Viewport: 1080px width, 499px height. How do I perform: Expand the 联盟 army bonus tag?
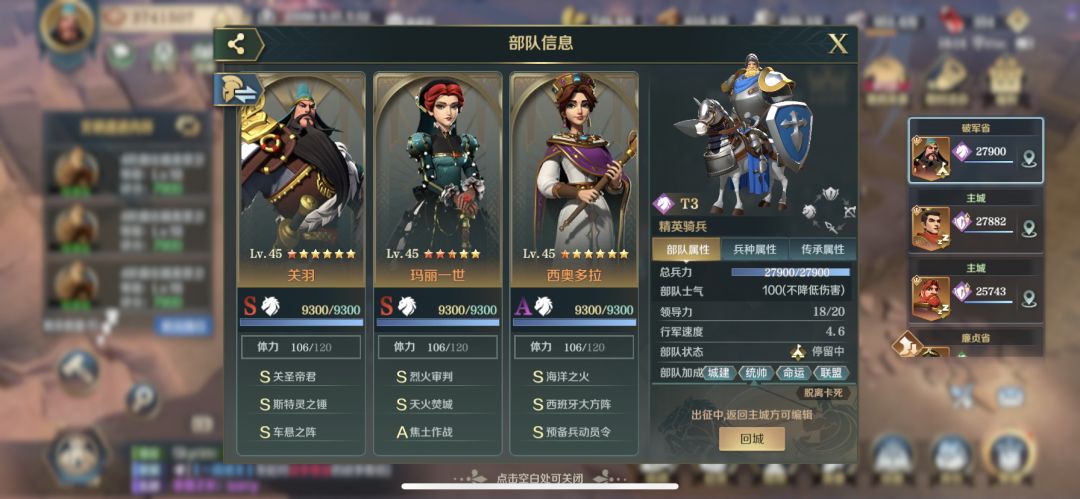click(832, 373)
